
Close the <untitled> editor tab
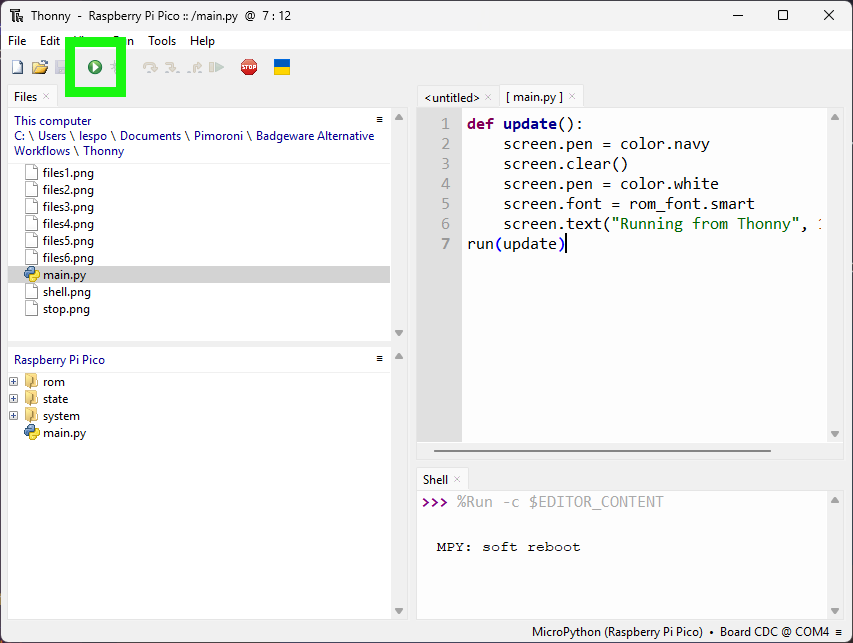488,97
